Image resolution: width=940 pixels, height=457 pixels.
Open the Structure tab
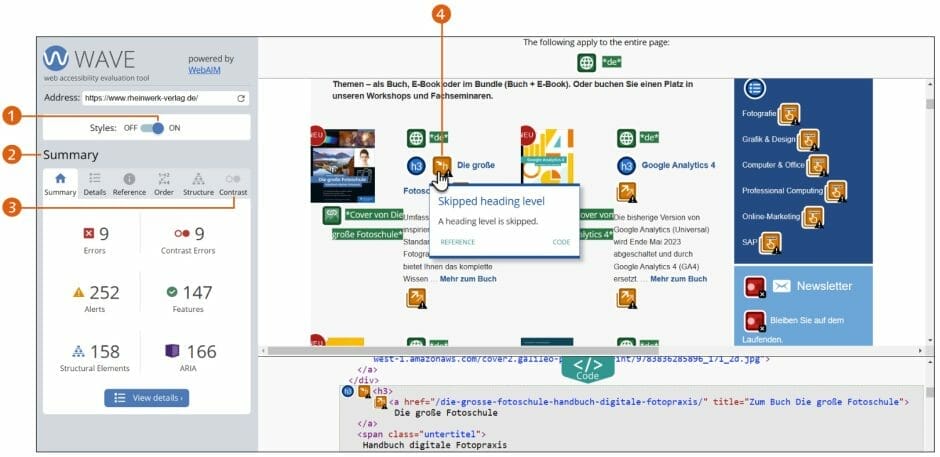[198, 185]
